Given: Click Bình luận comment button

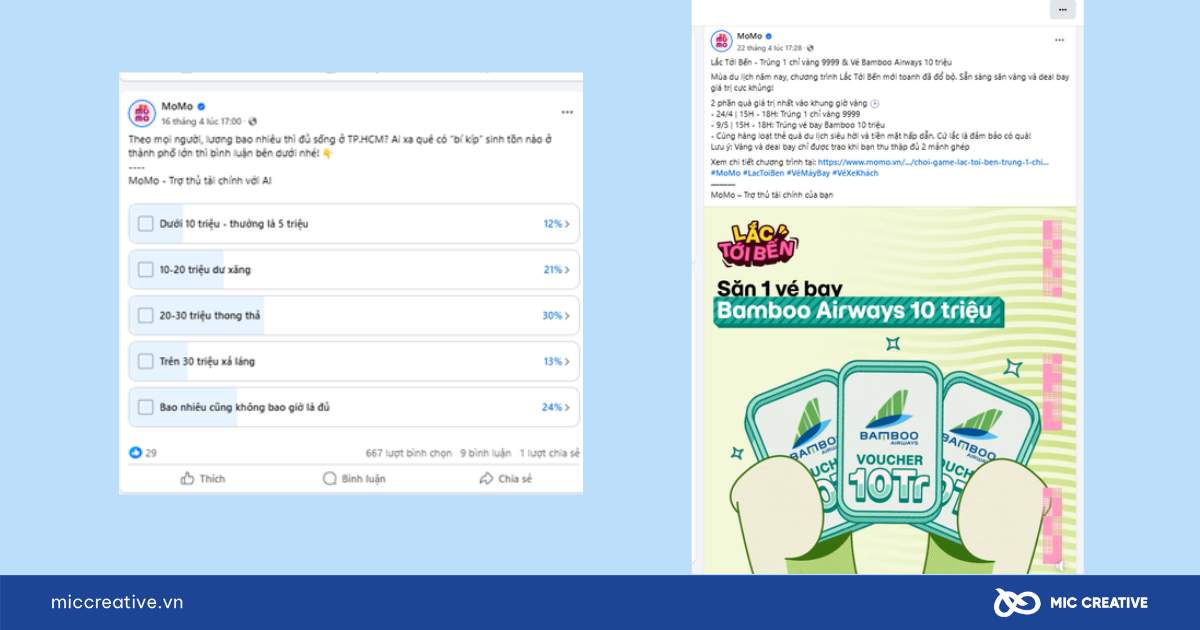Looking at the screenshot, I should (x=354, y=479).
